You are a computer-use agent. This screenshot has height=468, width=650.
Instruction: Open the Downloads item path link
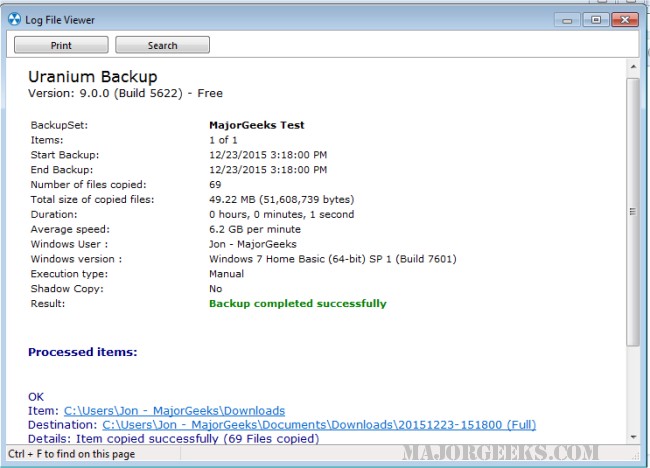pyautogui.click(x=175, y=411)
